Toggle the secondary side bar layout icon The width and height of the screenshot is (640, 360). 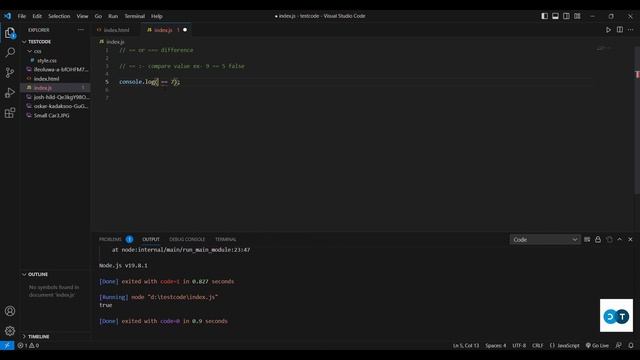tap(566, 16)
